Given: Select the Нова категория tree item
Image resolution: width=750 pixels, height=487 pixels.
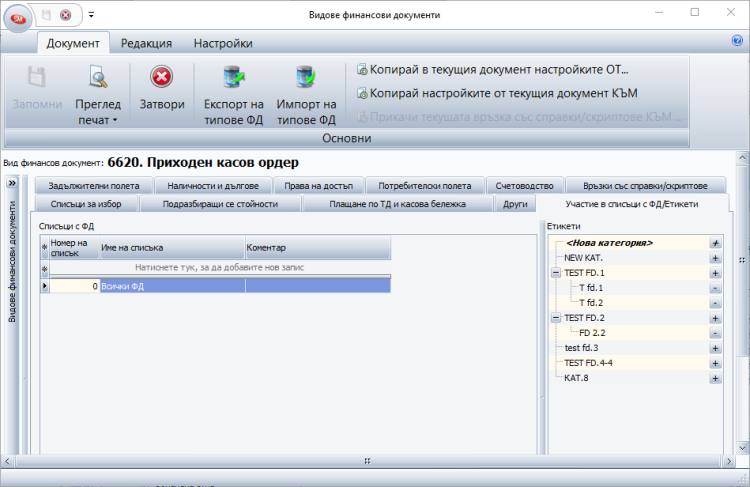Looking at the screenshot, I should [x=609, y=243].
